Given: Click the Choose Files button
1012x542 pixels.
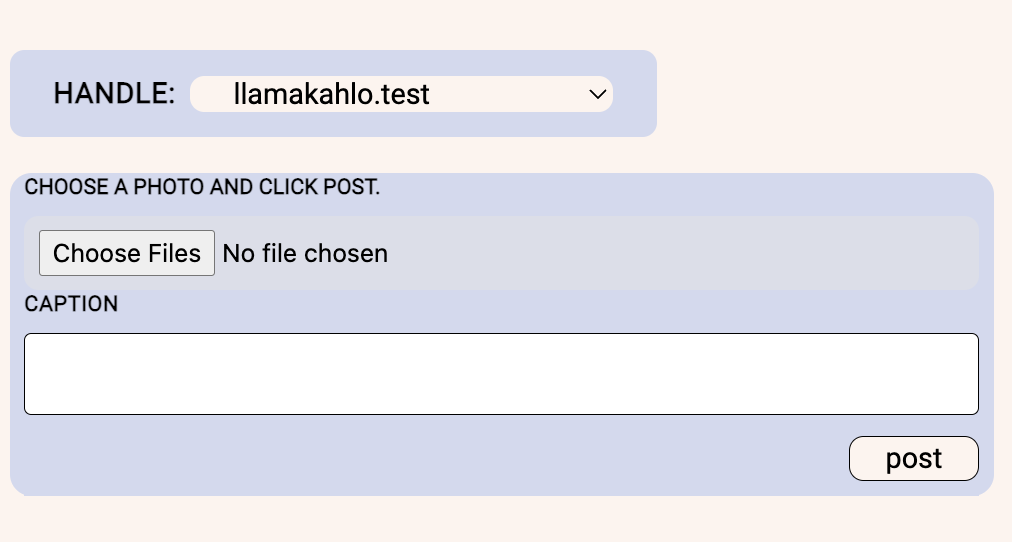Looking at the screenshot, I should coord(127,253).
